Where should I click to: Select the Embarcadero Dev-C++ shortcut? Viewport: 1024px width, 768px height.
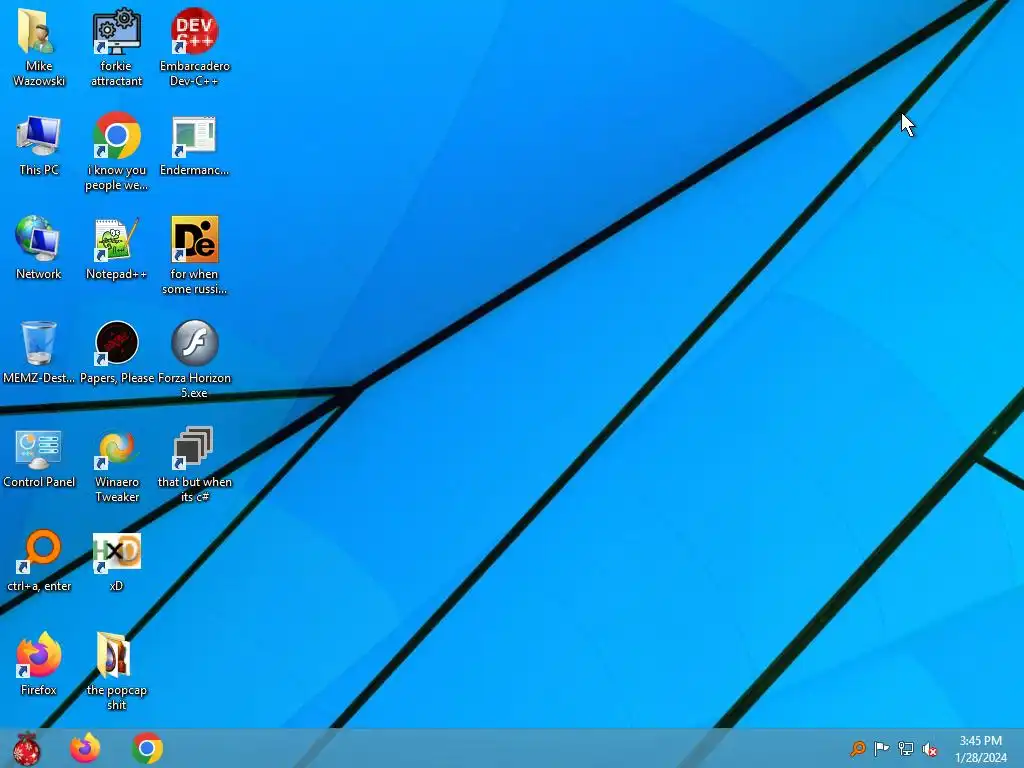tap(195, 31)
